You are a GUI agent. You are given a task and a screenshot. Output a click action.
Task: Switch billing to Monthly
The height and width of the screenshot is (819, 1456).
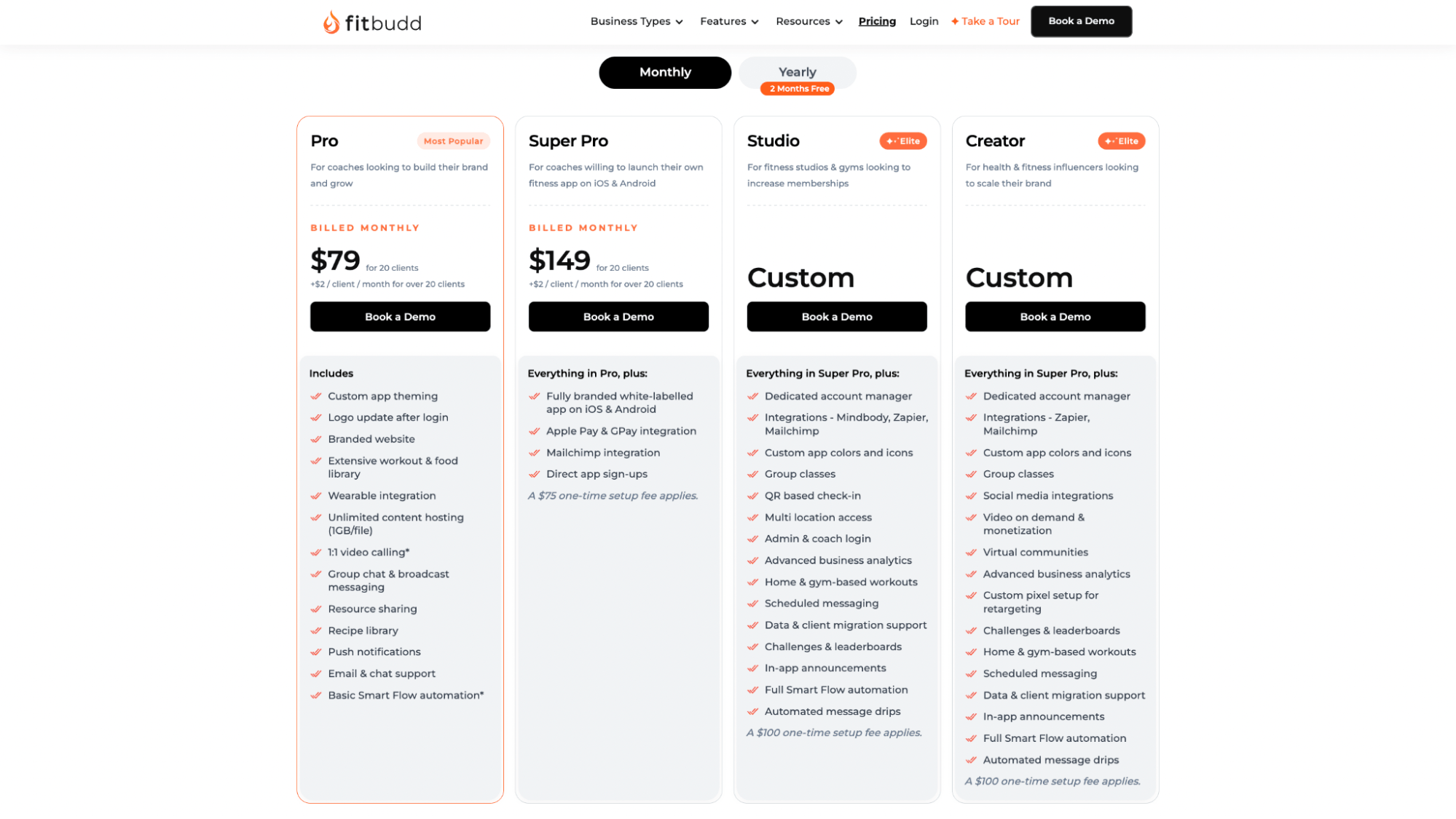click(664, 72)
